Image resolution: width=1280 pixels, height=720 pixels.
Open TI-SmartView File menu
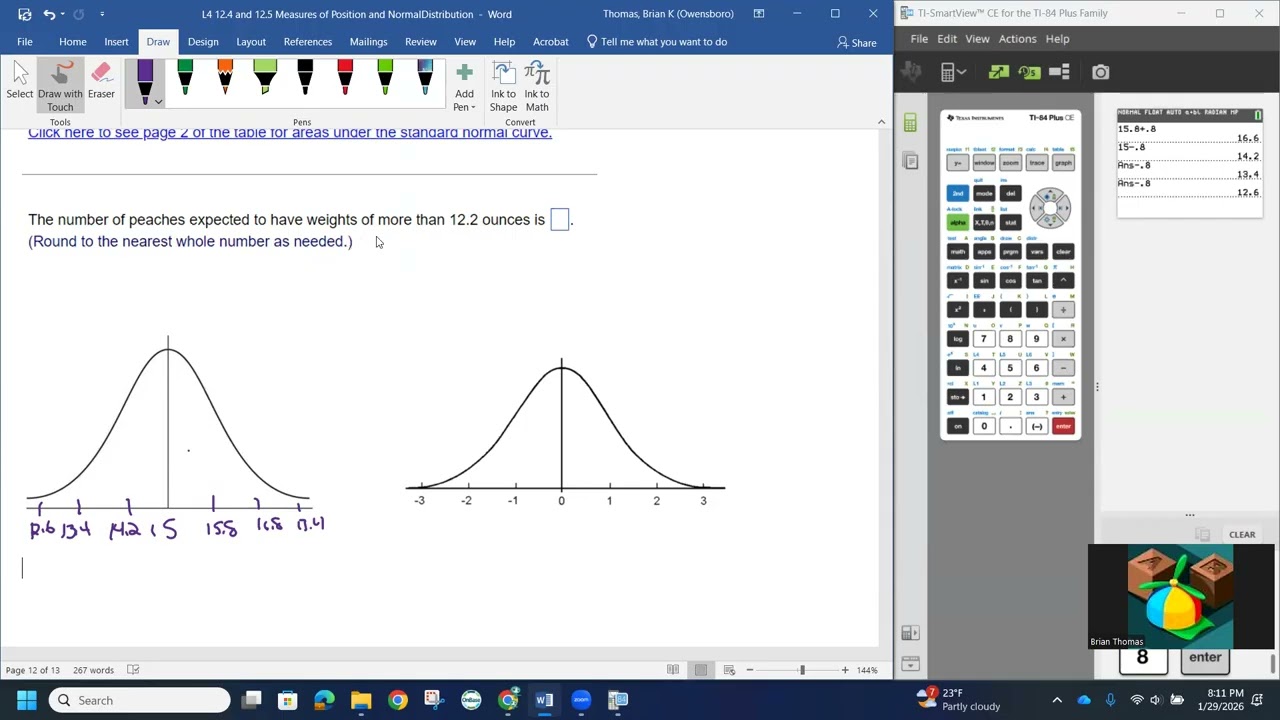pyautogui.click(x=919, y=39)
